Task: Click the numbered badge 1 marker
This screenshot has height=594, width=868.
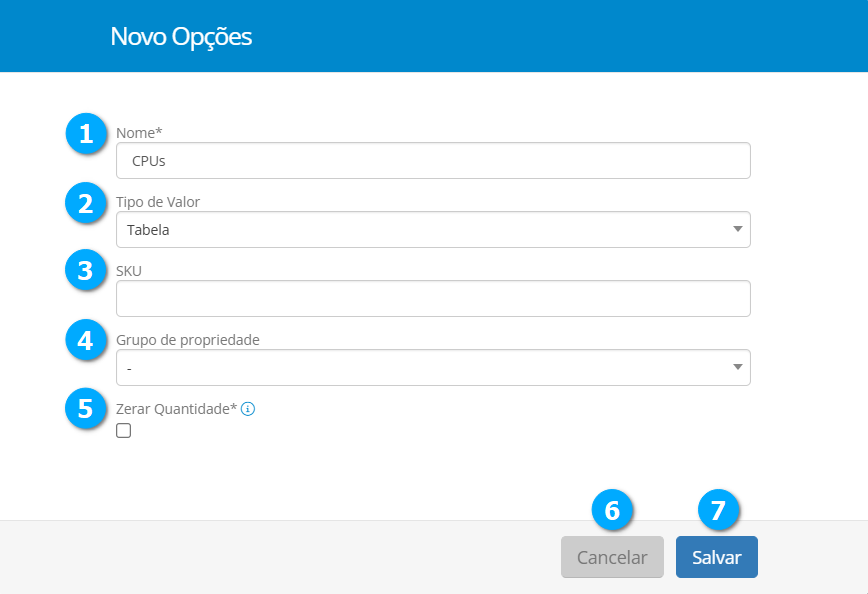Action: (86, 134)
